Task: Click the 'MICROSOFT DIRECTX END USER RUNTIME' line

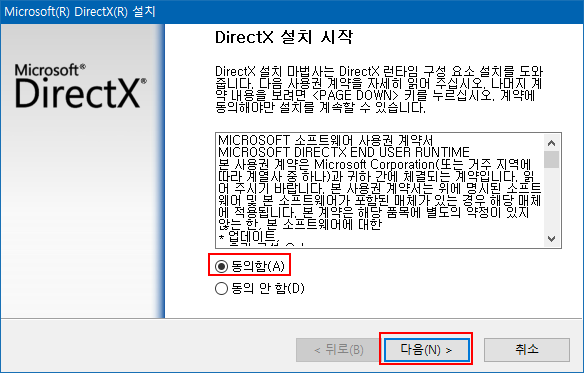Action: click(344, 152)
